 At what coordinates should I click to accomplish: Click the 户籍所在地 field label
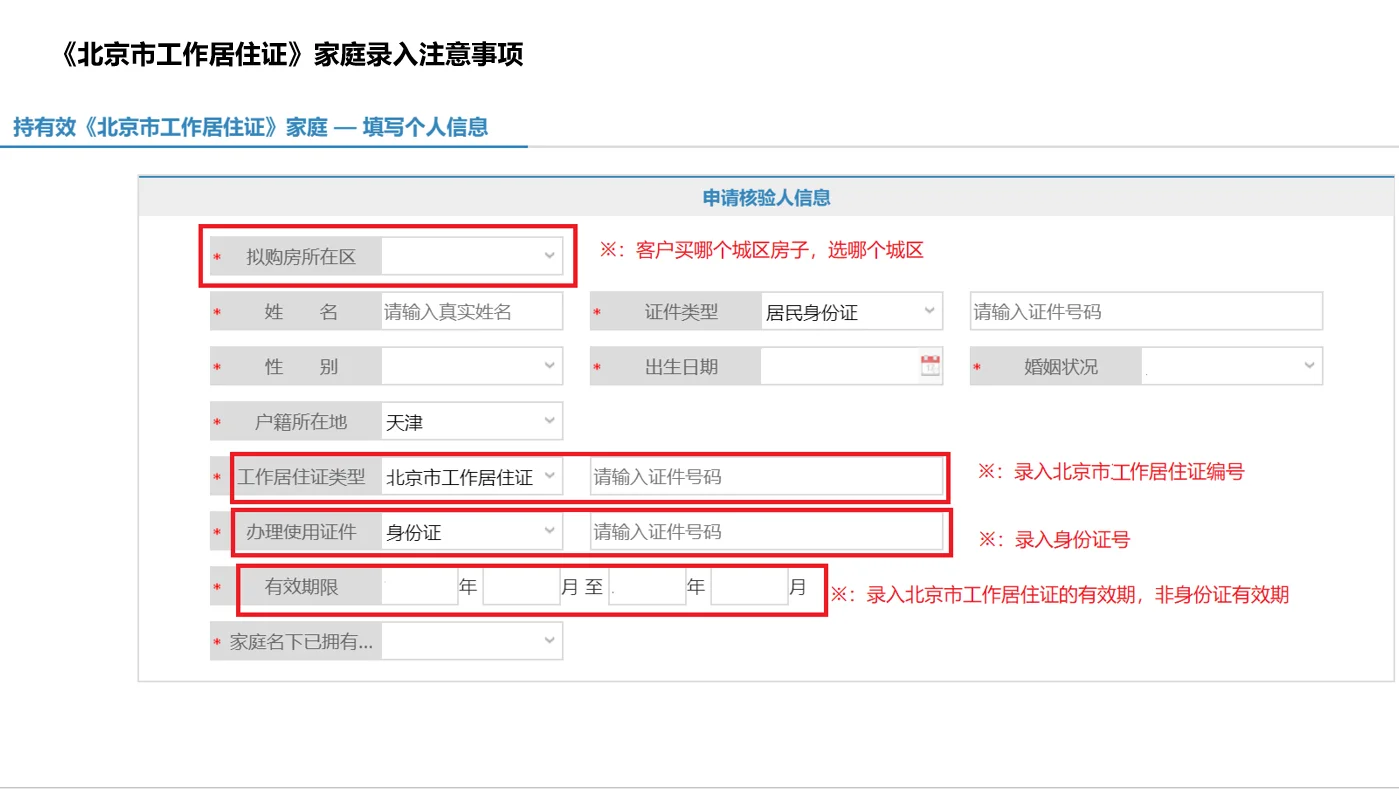pyautogui.click(x=301, y=422)
